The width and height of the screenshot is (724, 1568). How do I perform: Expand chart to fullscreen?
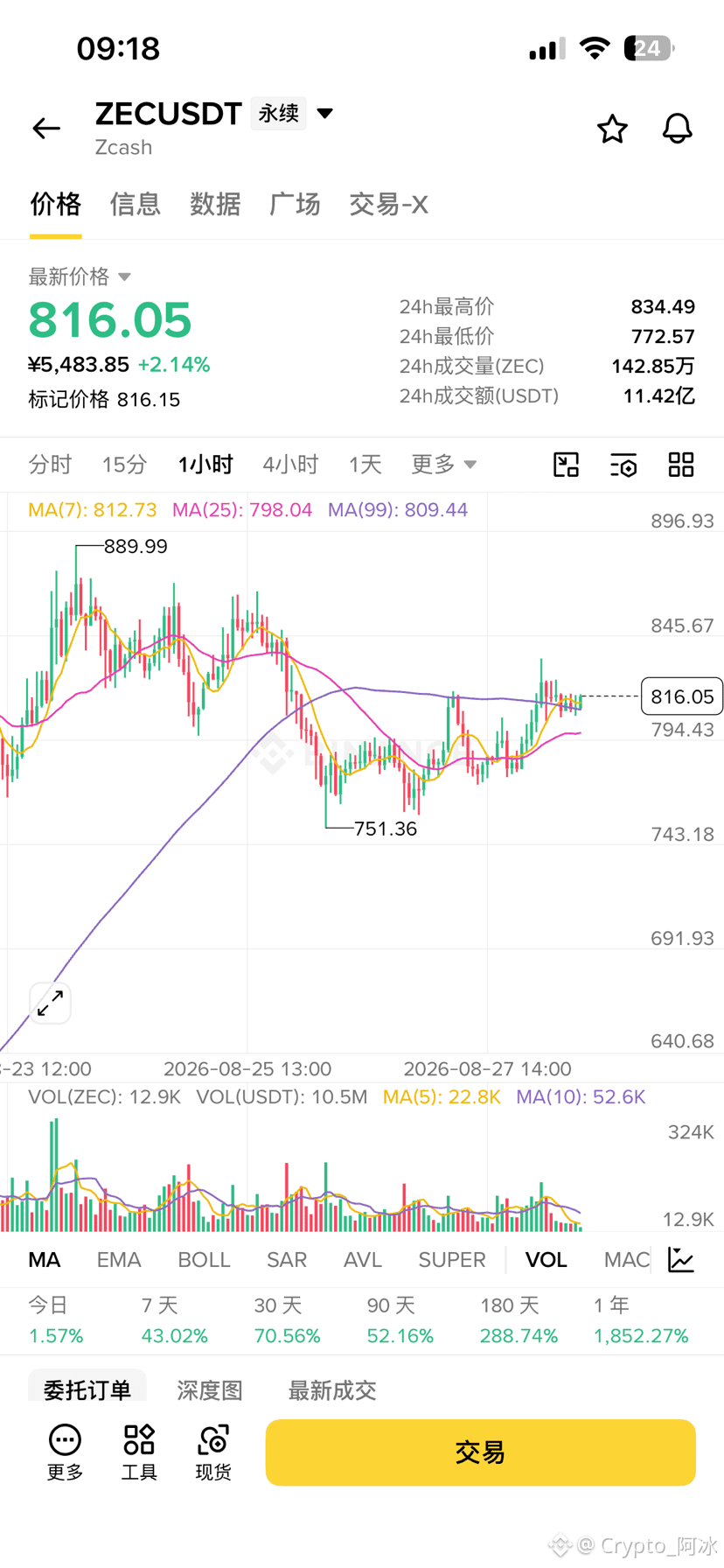[50, 1003]
